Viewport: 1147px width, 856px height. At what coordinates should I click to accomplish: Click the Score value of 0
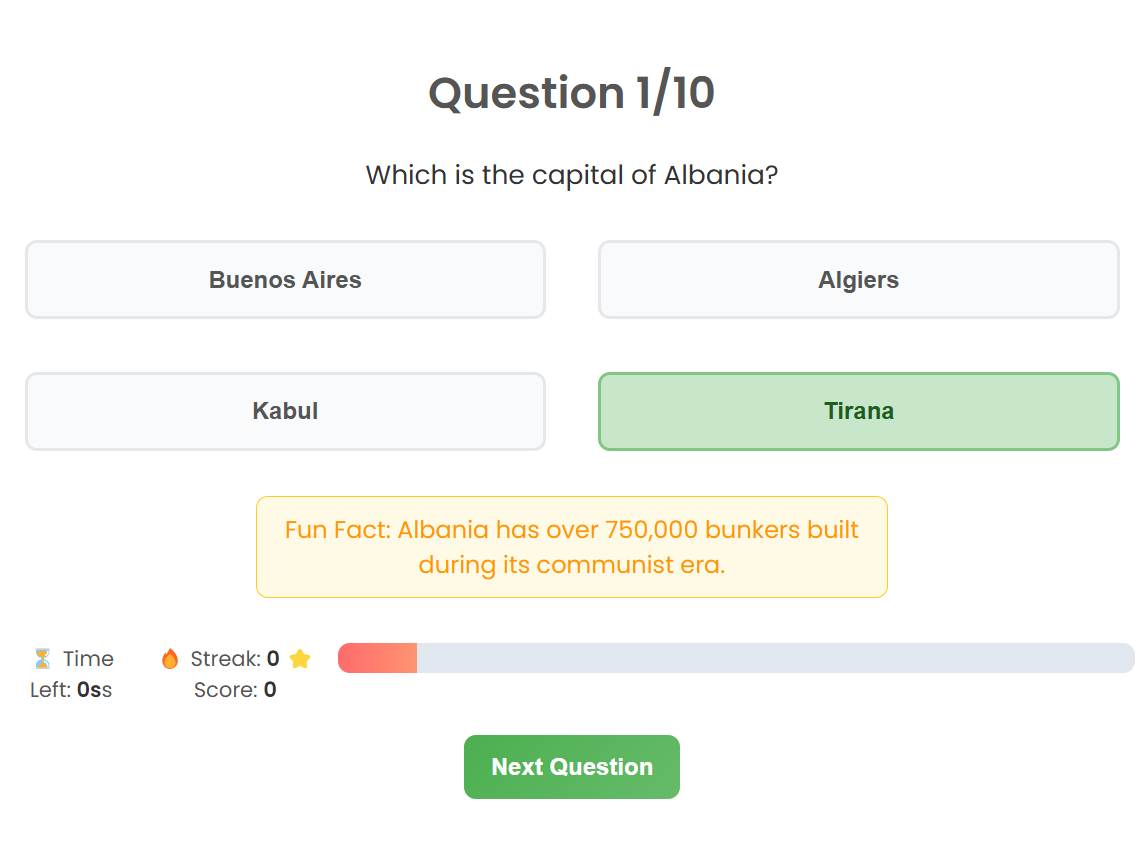click(270, 690)
